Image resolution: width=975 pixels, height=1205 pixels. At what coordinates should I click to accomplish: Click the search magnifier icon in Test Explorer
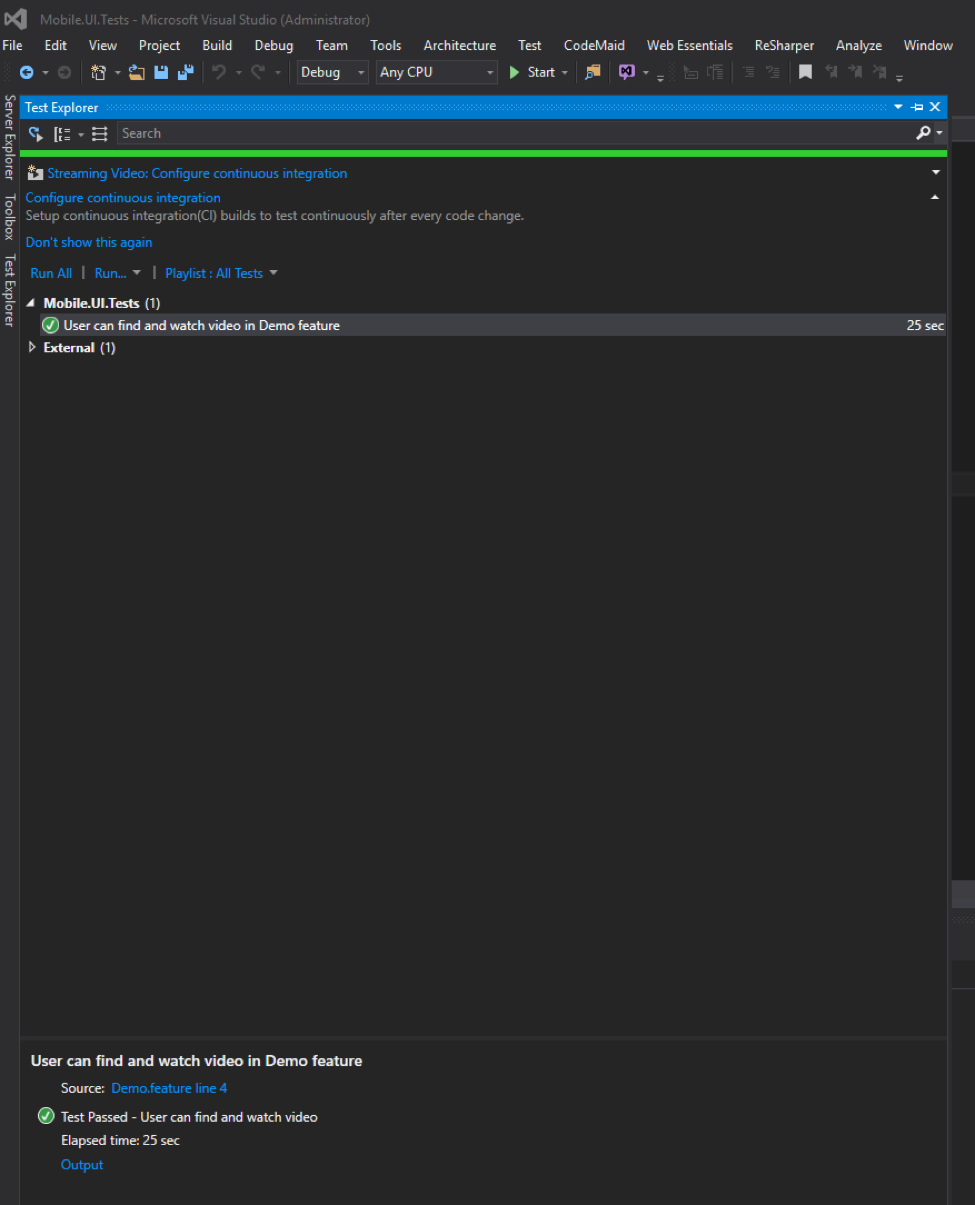pos(923,133)
